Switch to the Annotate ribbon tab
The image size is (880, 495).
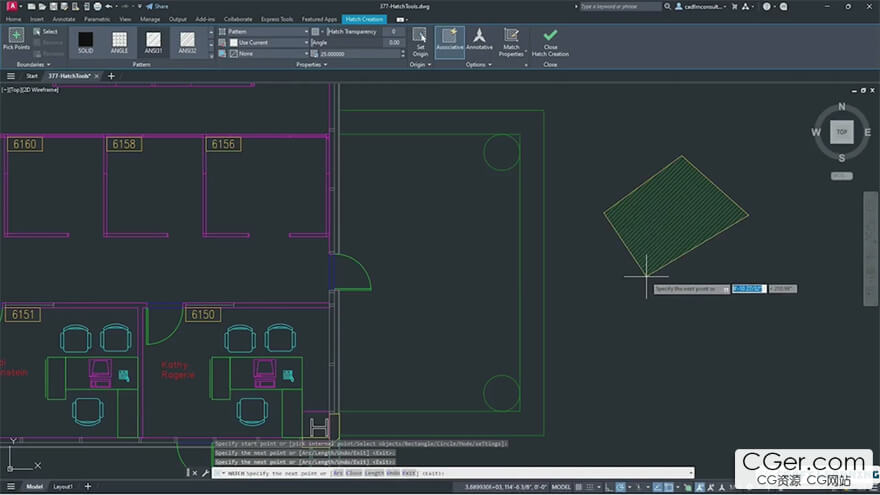62,19
